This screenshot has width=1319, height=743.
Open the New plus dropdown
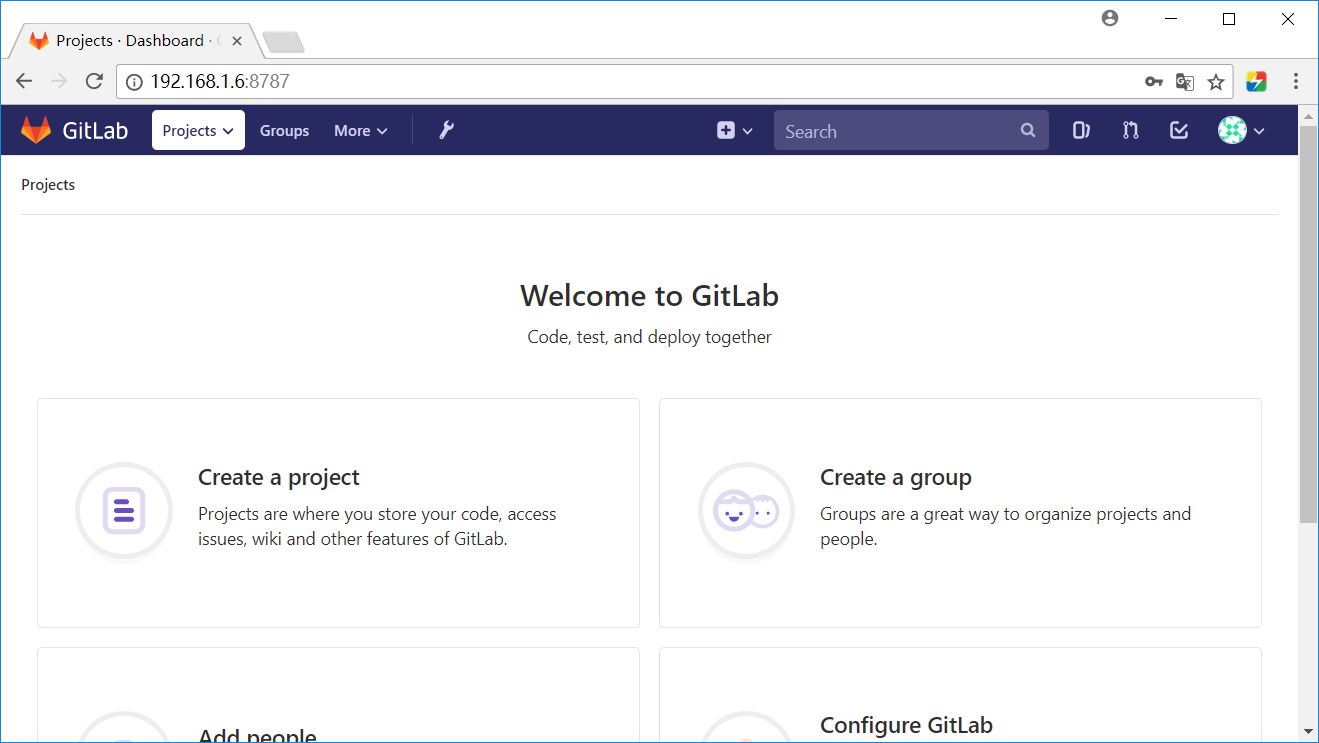[735, 131]
